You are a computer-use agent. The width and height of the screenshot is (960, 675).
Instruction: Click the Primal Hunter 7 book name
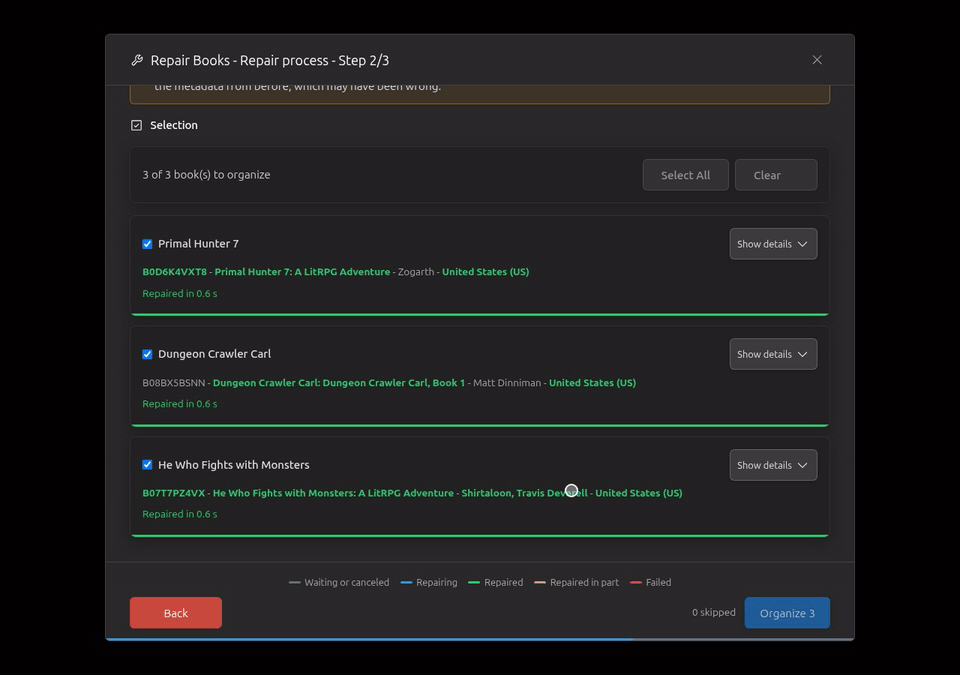[x=198, y=244]
